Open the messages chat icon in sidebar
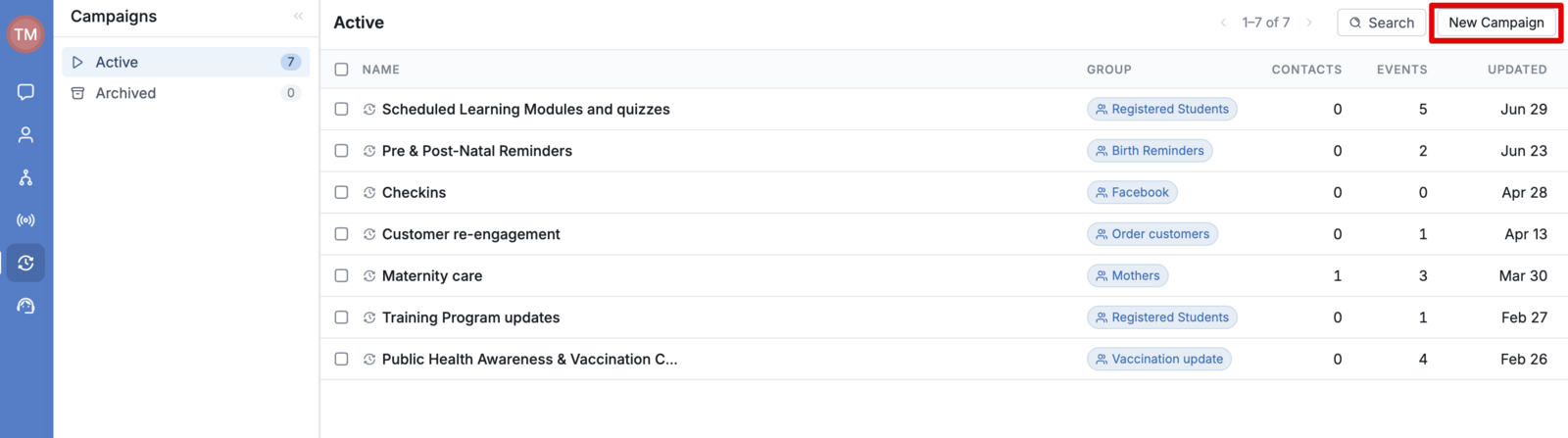This screenshot has height=438, width=1568. [x=25, y=92]
